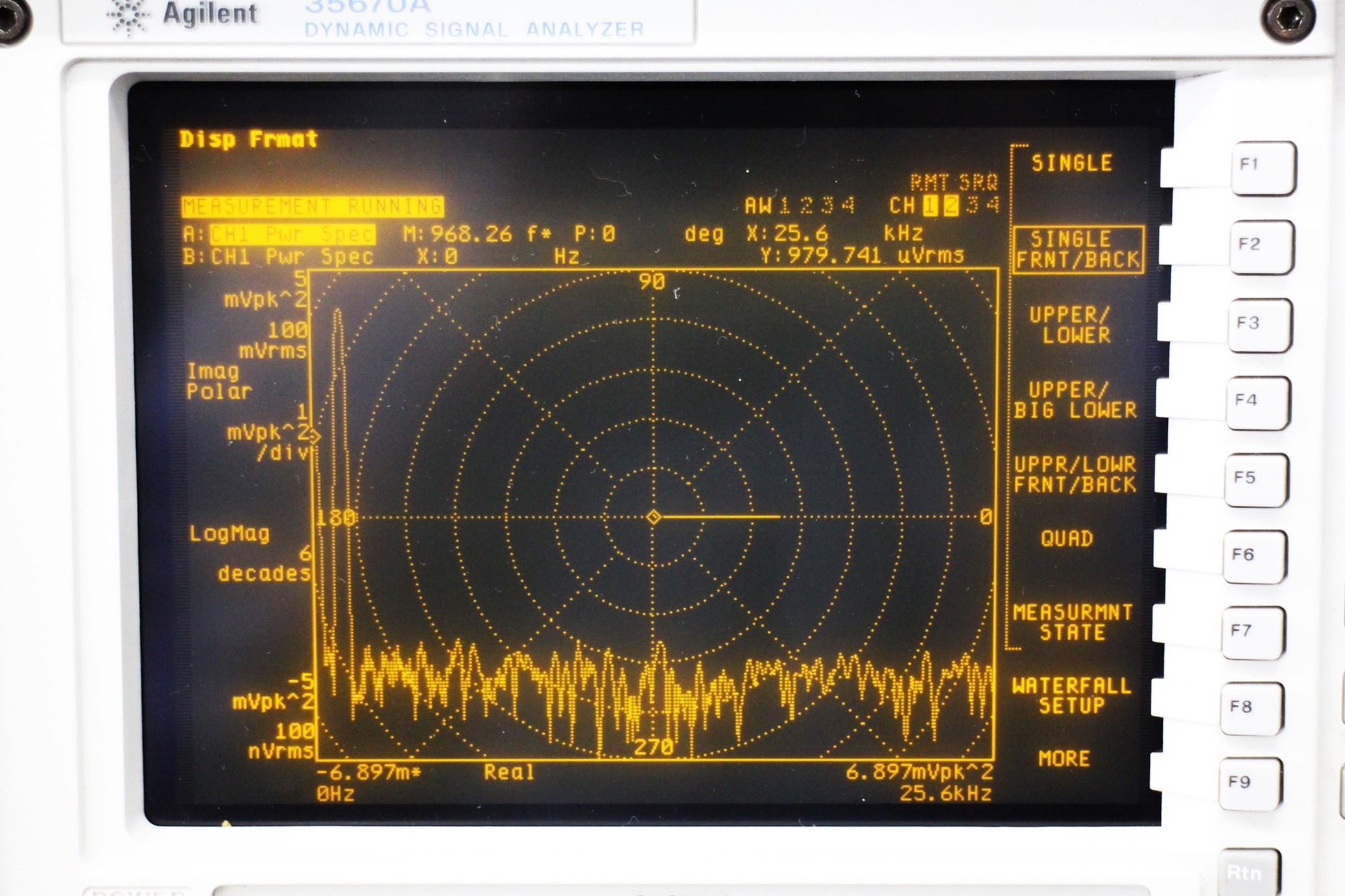Click the 180 degree polar axis label
The image size is (1345, 896).
[x=336, y=518]
